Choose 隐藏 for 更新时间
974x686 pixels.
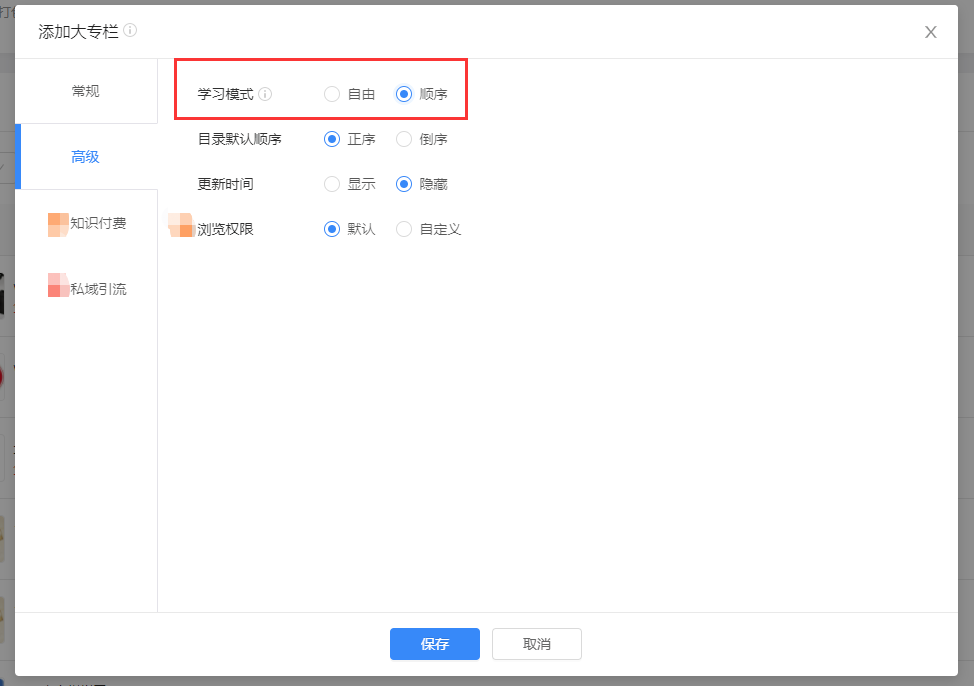[x=404, y=185]
